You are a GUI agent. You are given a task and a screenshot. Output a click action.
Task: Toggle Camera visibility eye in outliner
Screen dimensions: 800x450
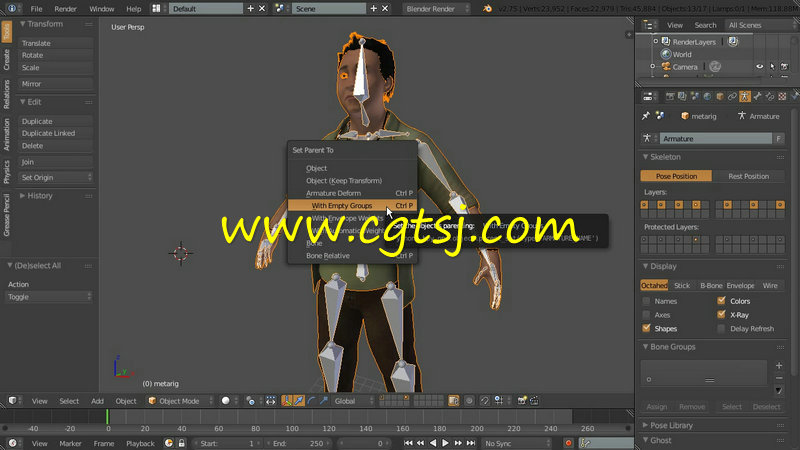pos(759,67)
